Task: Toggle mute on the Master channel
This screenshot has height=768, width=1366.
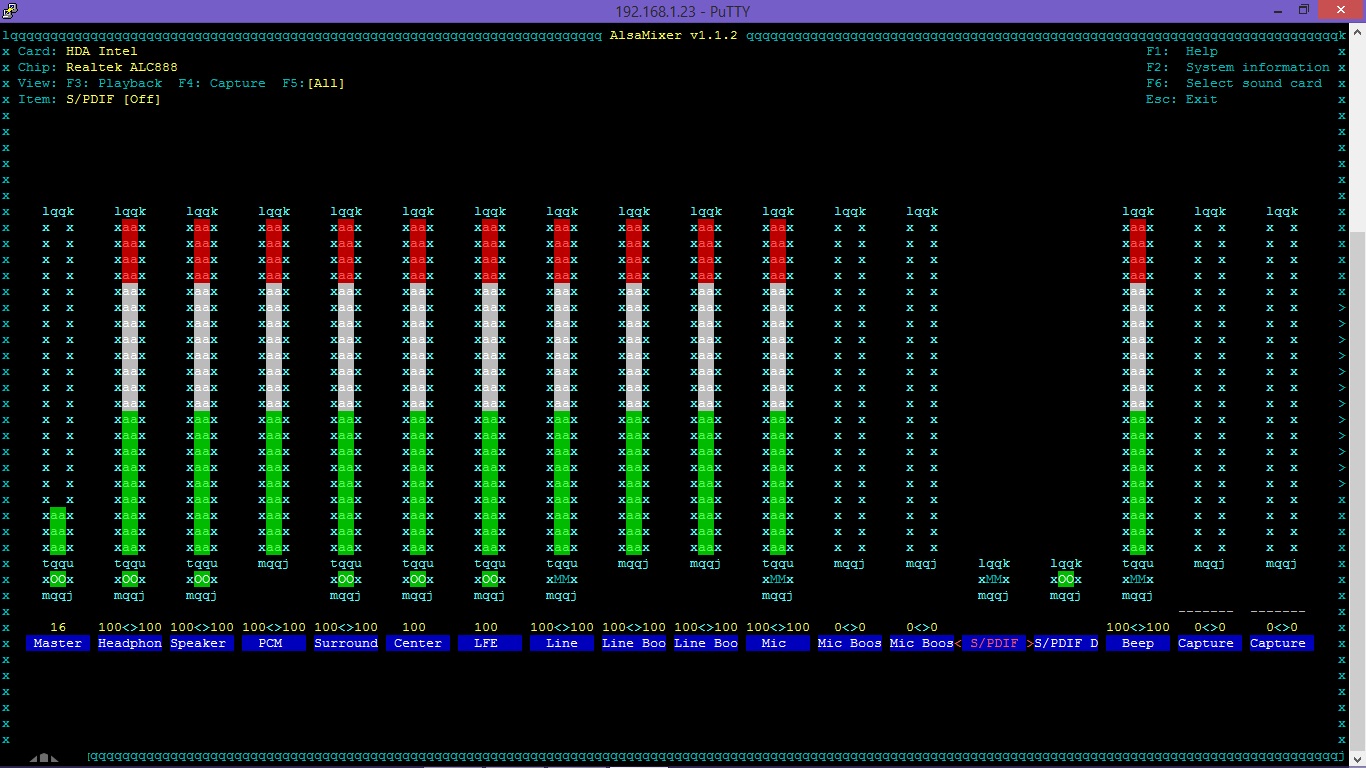Action: pos(58,579)
